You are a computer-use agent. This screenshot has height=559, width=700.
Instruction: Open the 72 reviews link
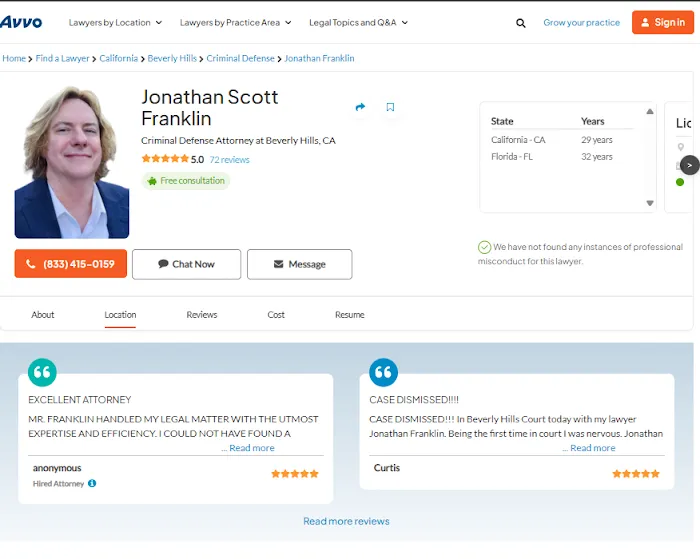pos(229,160)
